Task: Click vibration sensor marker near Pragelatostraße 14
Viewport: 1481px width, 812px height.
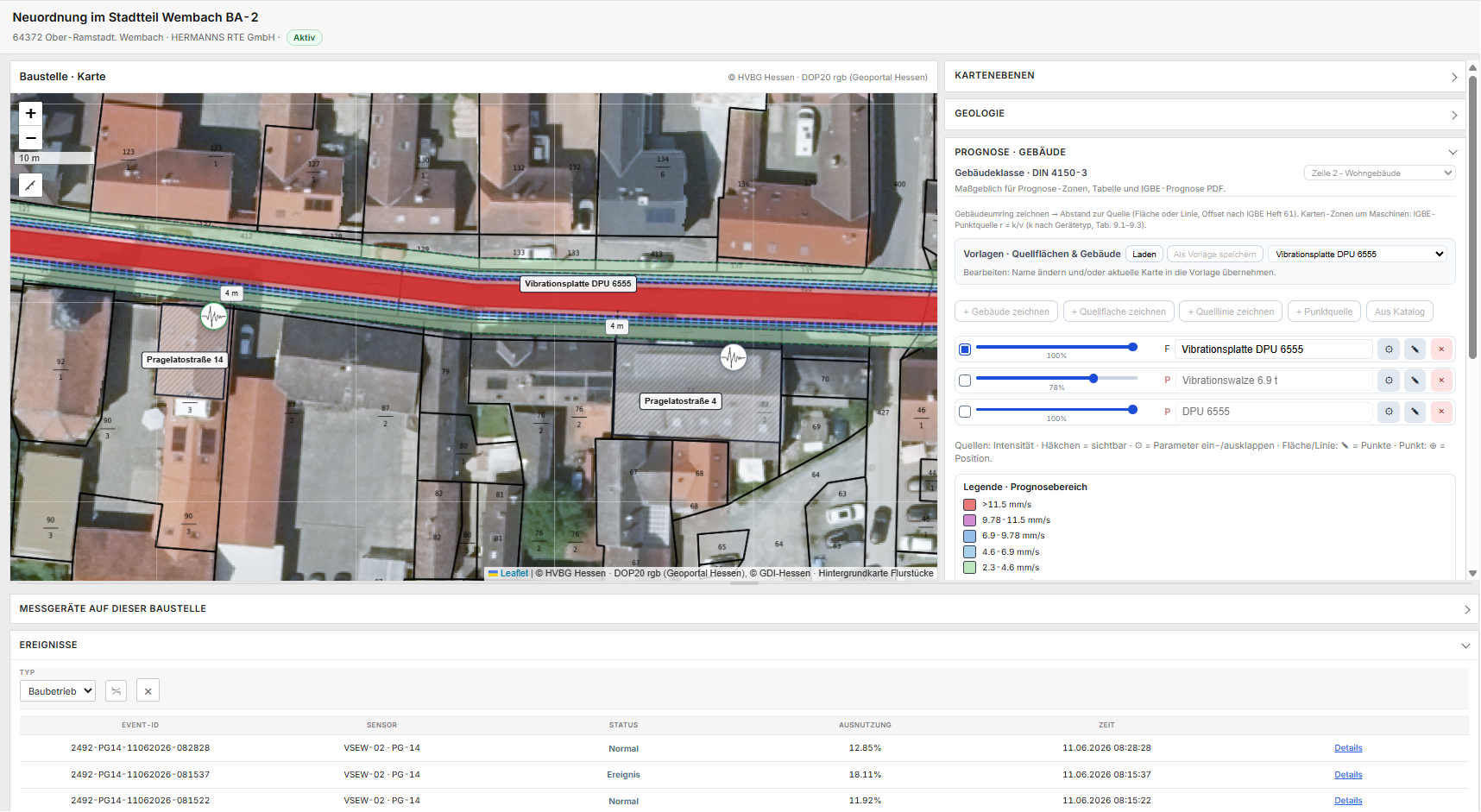Action: coord(214,317)
